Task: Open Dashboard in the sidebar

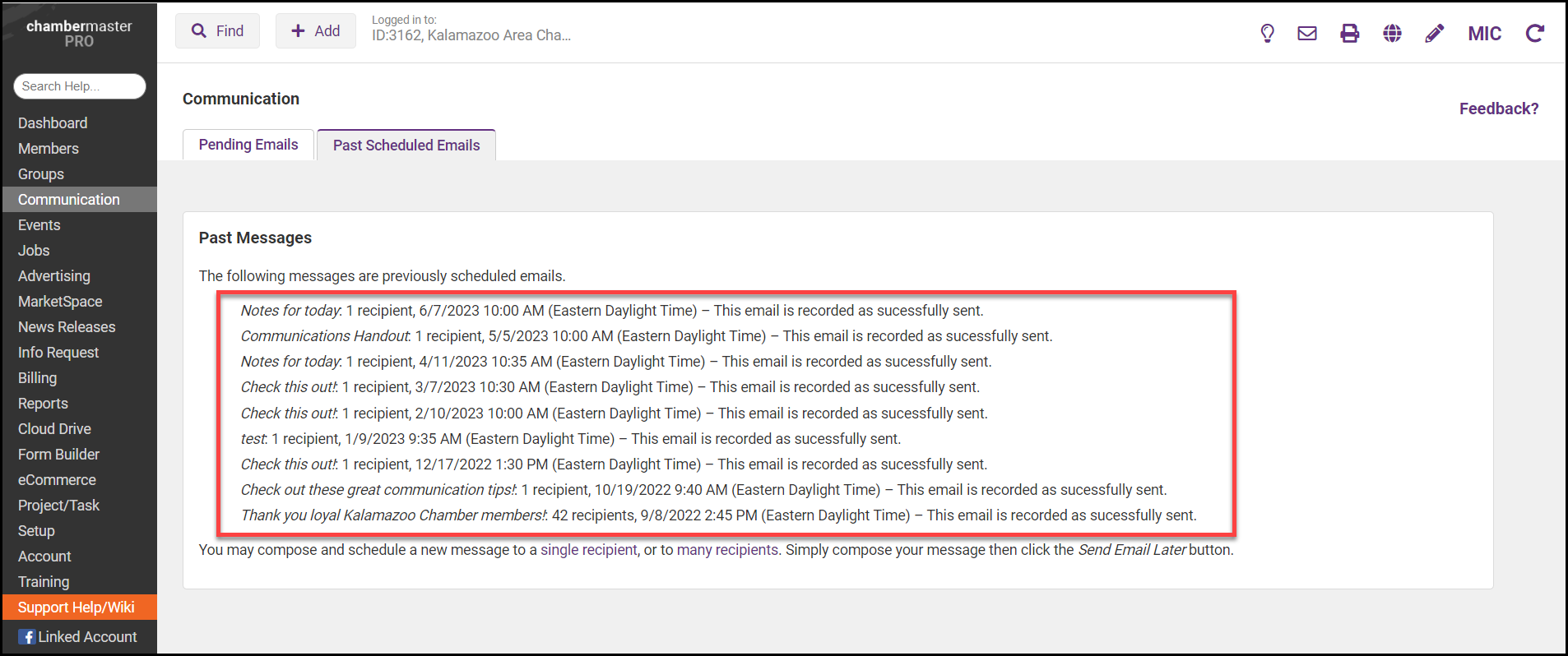Action: click(x=53, y=123)
